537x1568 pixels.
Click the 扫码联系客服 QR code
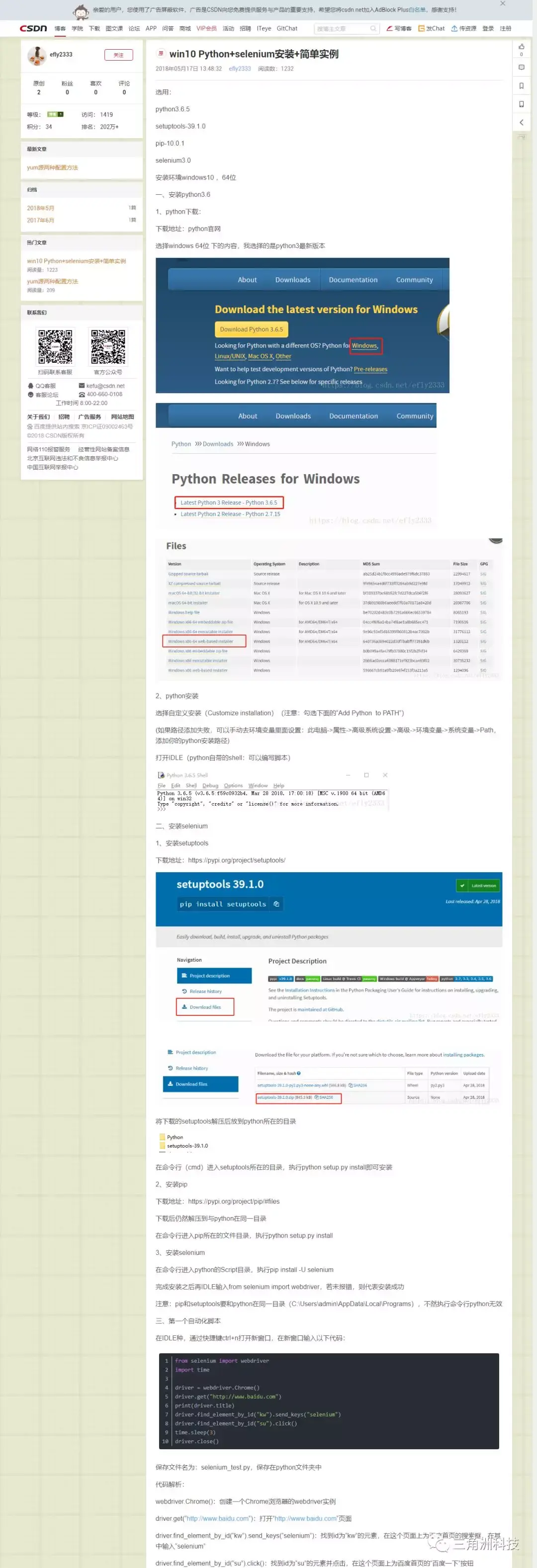(x=55, y=346)
